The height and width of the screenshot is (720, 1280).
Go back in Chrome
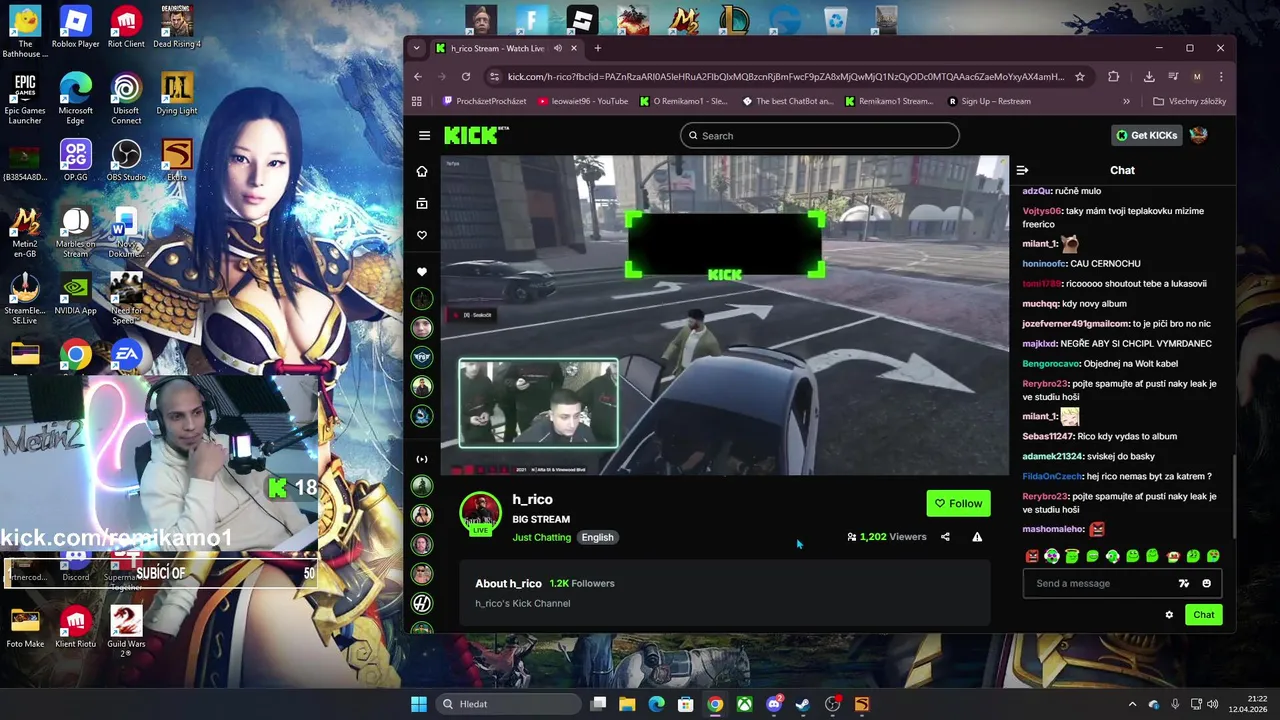coord(418,76)
